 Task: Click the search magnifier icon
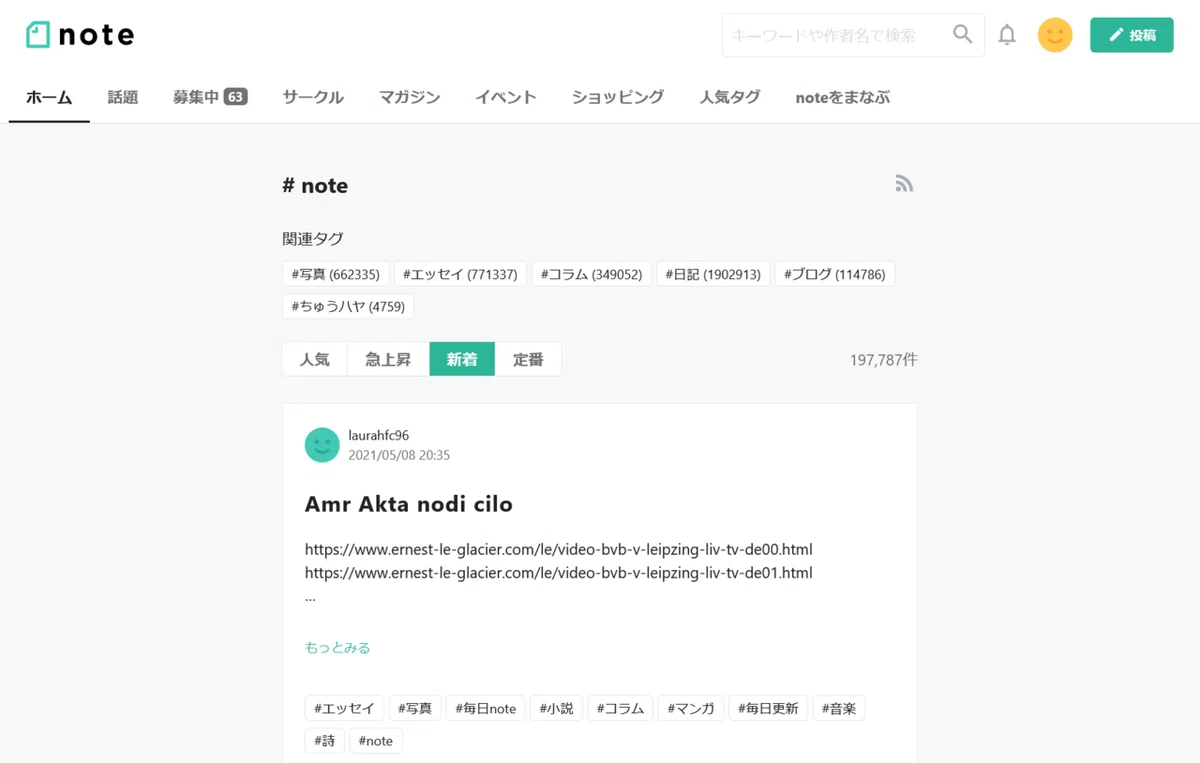point(962,35)
